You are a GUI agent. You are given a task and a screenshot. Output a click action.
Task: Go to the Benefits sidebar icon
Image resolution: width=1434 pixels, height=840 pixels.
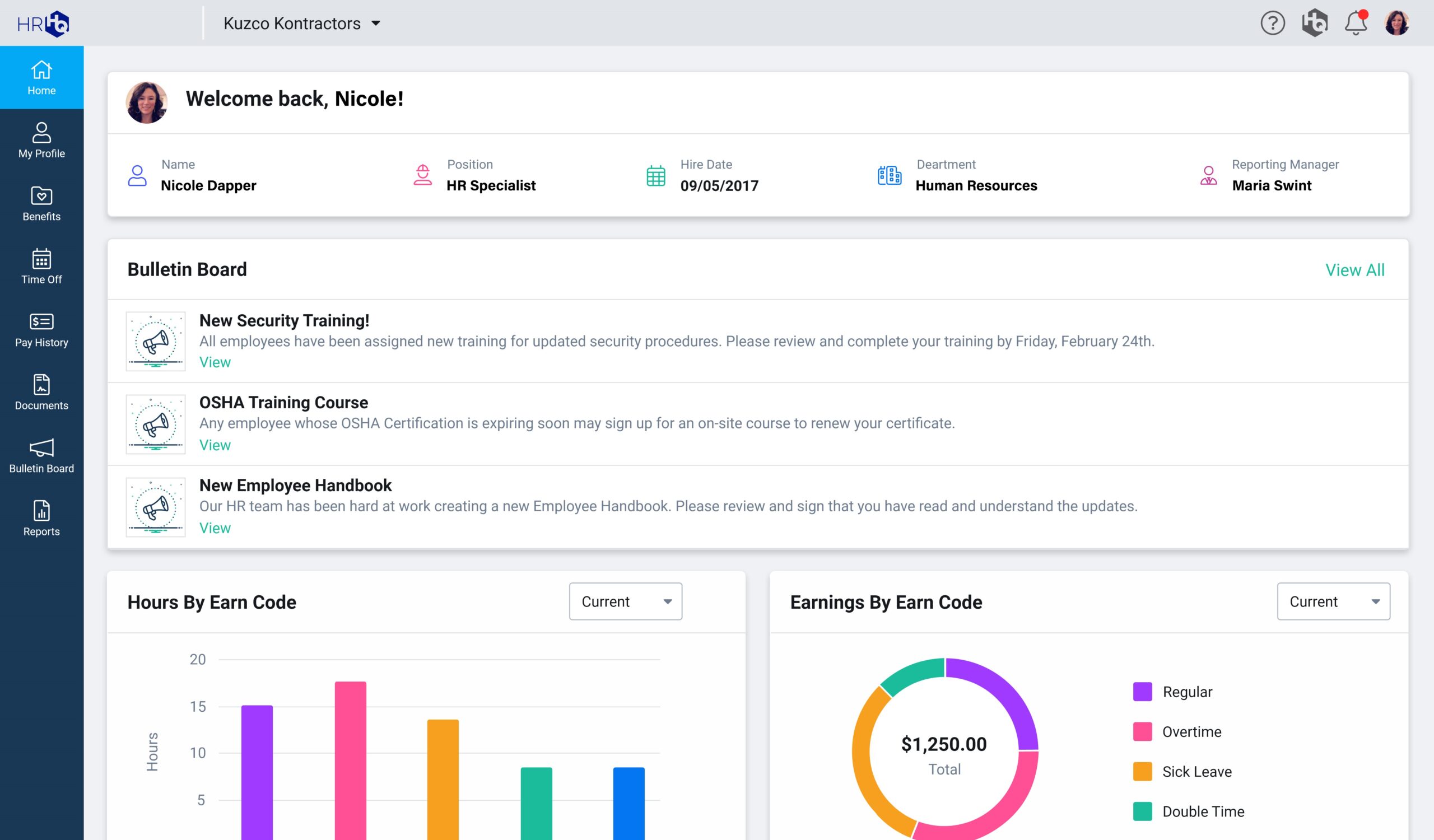click(41, 204)
